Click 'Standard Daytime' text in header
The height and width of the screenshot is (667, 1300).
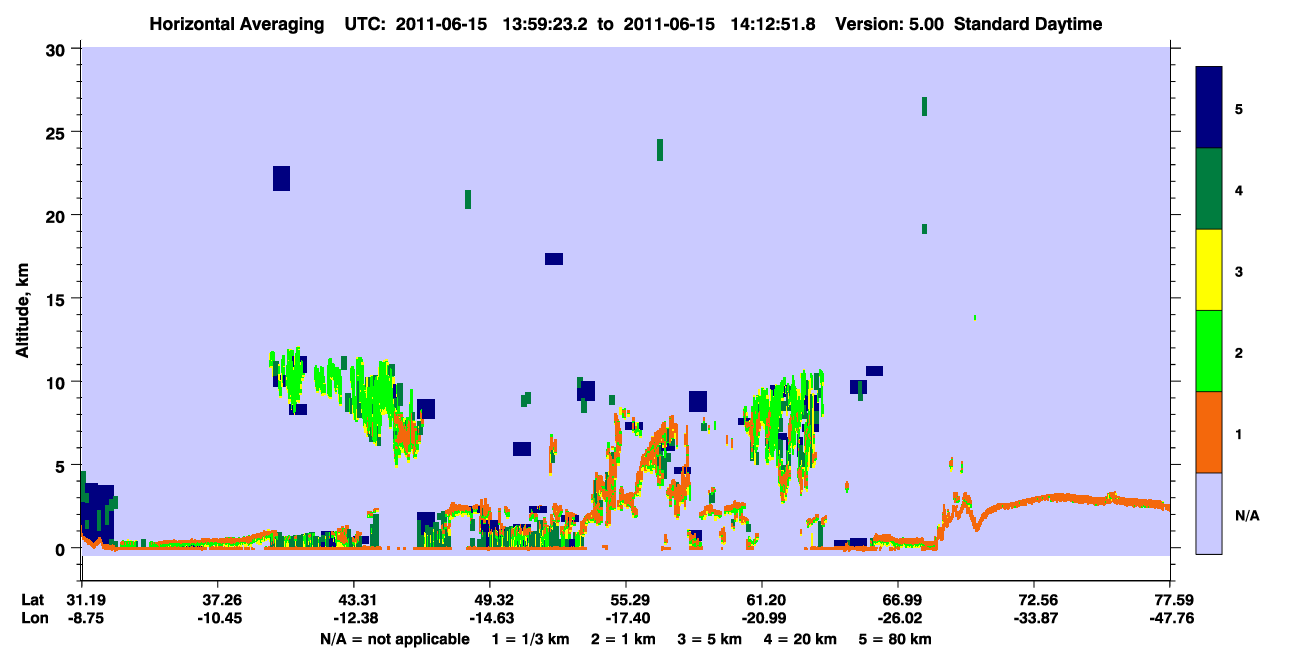(x=1028, y=24)
